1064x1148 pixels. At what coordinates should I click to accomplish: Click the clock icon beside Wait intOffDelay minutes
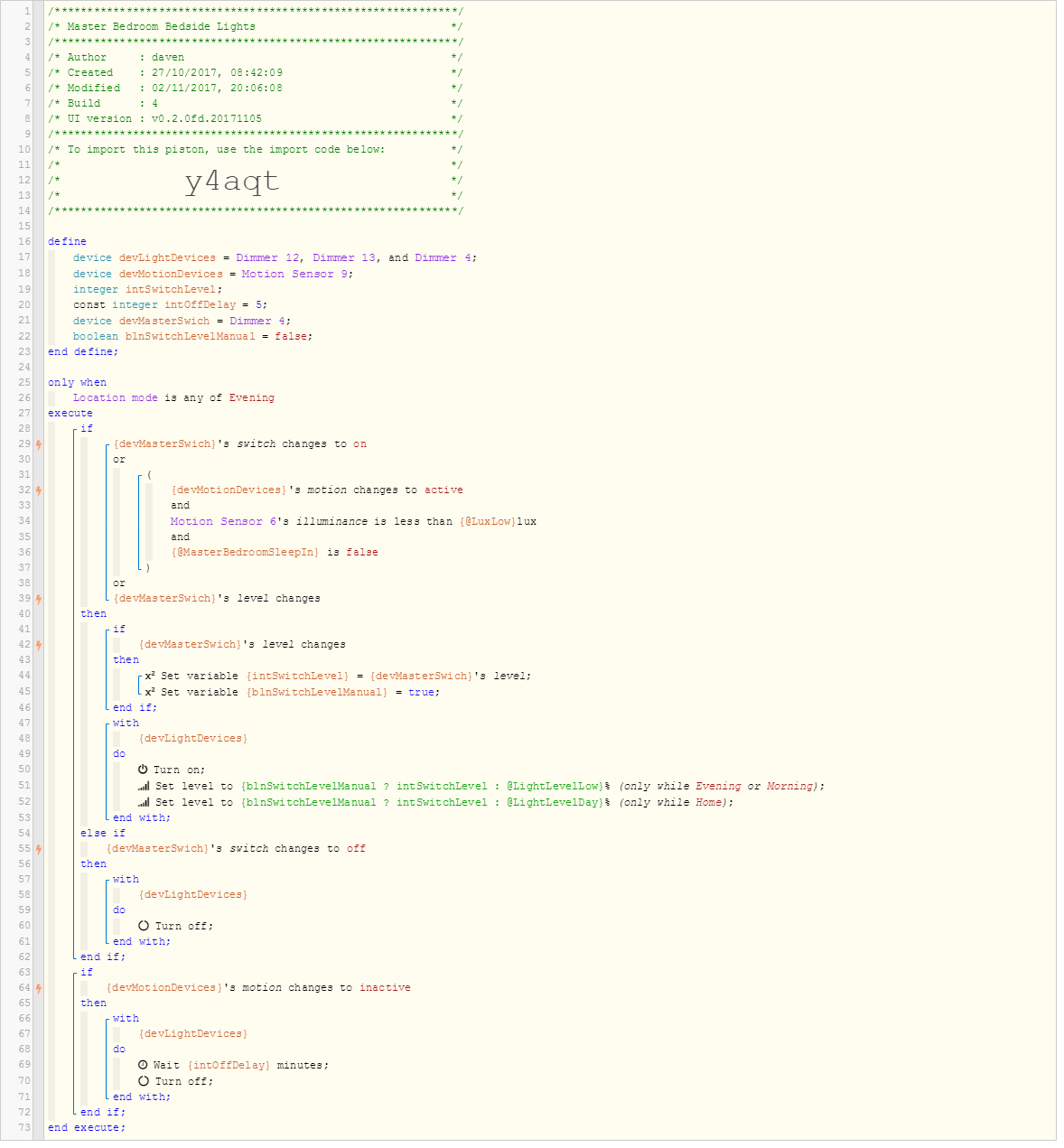[144, 1065]
